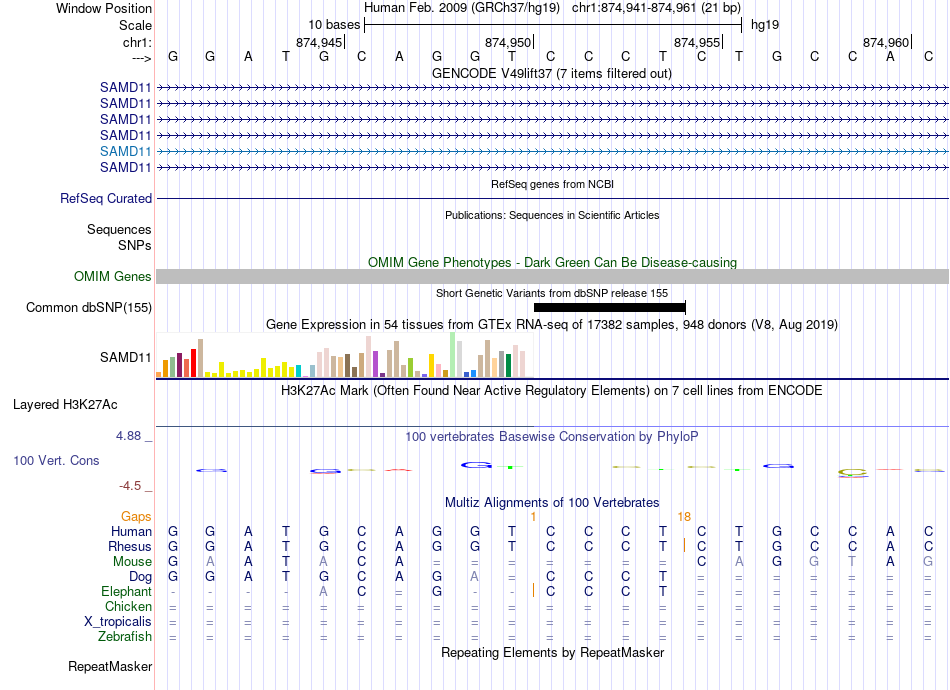The width and height of the screenshot is (950, 690).
Task: Click the 'hg19' assembly label beside the scale
Action: [765, 25]
